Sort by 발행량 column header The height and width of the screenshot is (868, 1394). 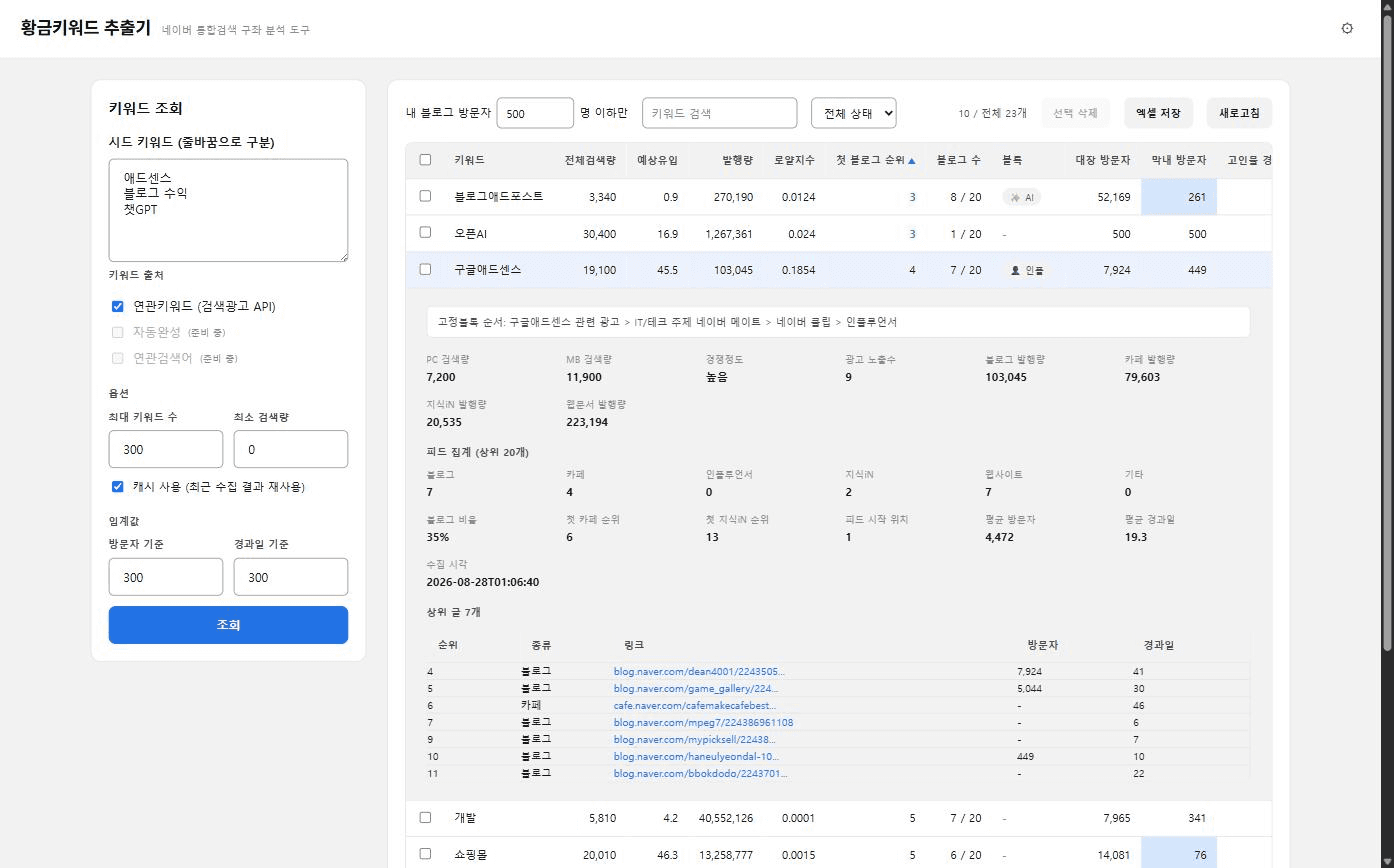[738, 160]
